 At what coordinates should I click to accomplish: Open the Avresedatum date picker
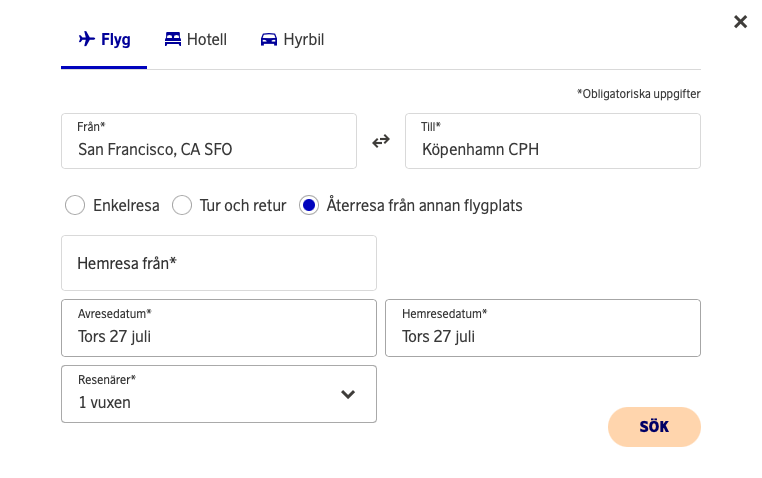tap(218, 328)
